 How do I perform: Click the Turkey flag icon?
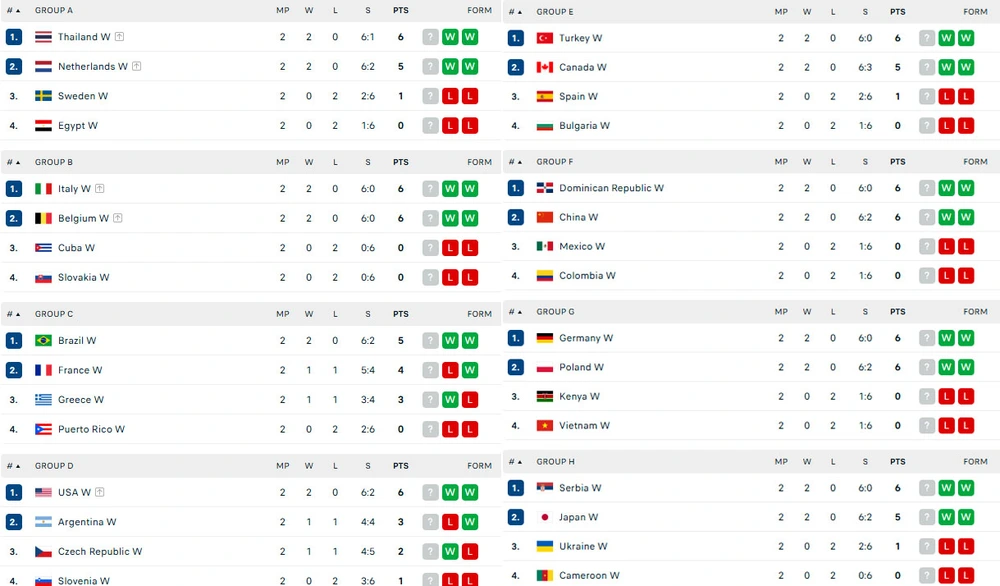[545, 38]
